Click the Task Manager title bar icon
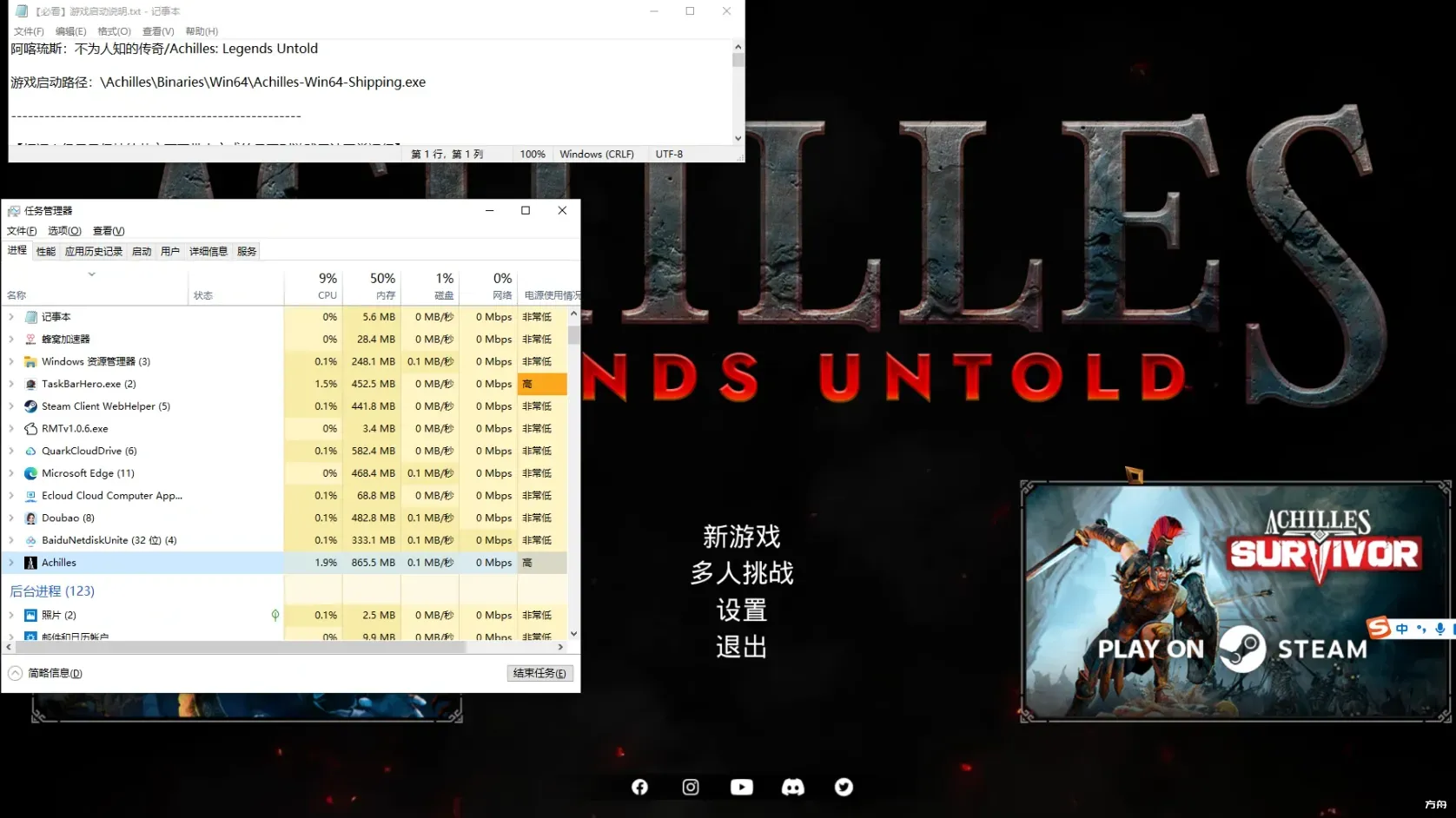The height and width of the screenshot is (818, 1456). 13,210
